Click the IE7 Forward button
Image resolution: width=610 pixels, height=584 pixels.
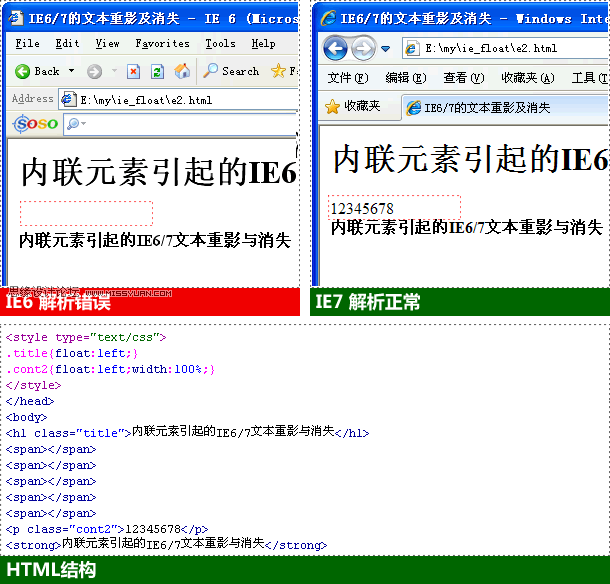click(363, 49)
